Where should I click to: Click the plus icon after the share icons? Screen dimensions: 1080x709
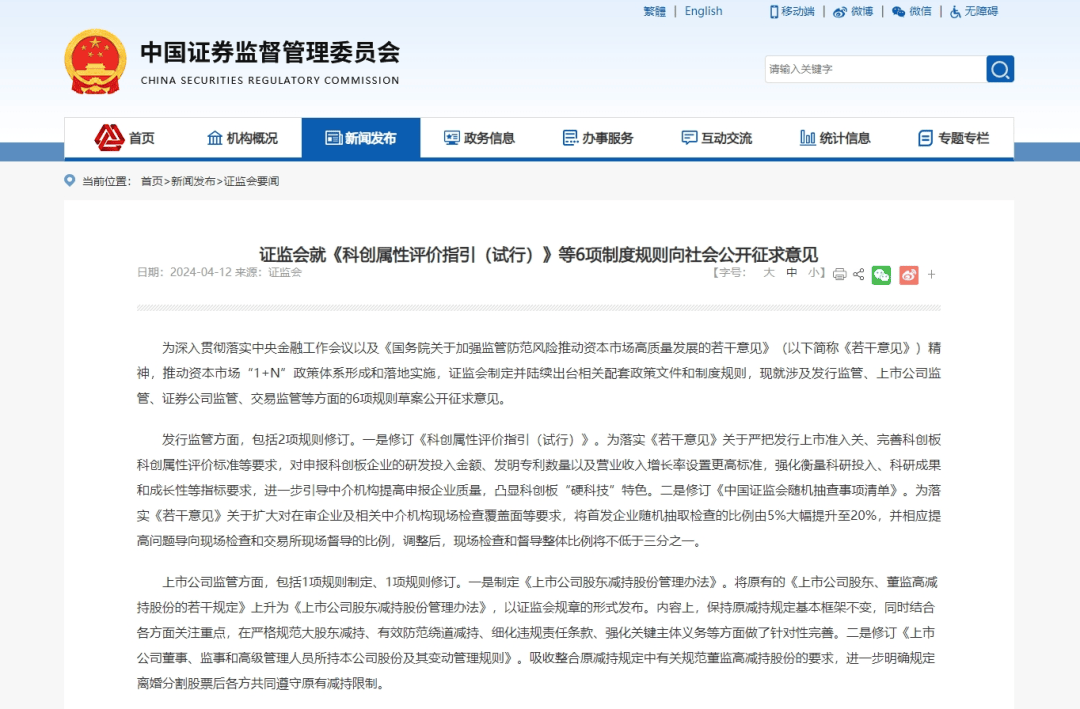point(931,274)
